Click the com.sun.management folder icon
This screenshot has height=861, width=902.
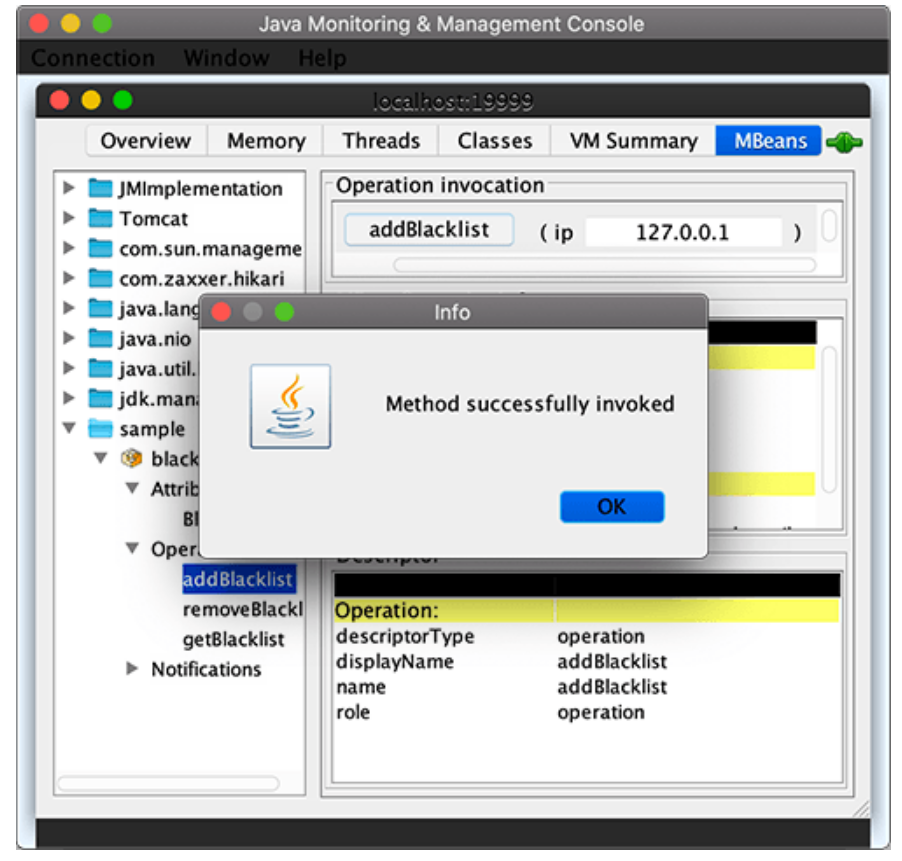pos(101,248)
